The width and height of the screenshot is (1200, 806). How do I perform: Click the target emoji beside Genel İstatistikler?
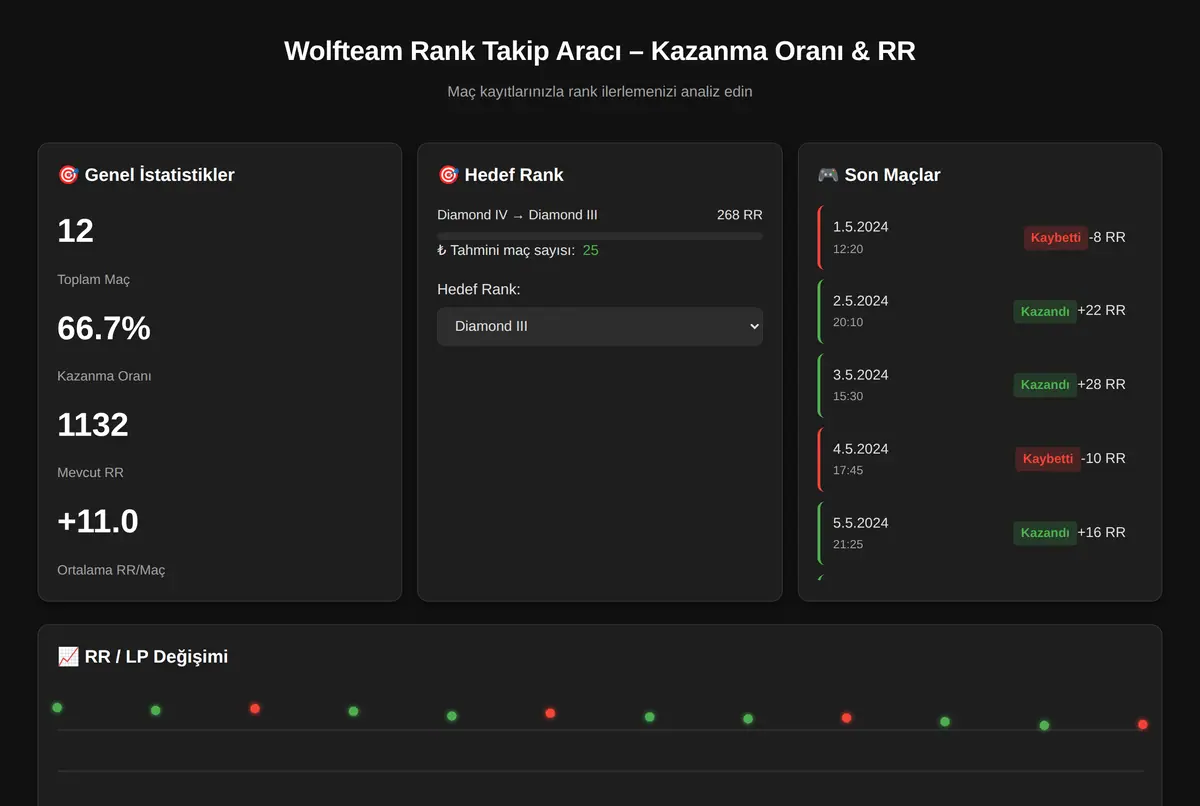coord(68,175)
